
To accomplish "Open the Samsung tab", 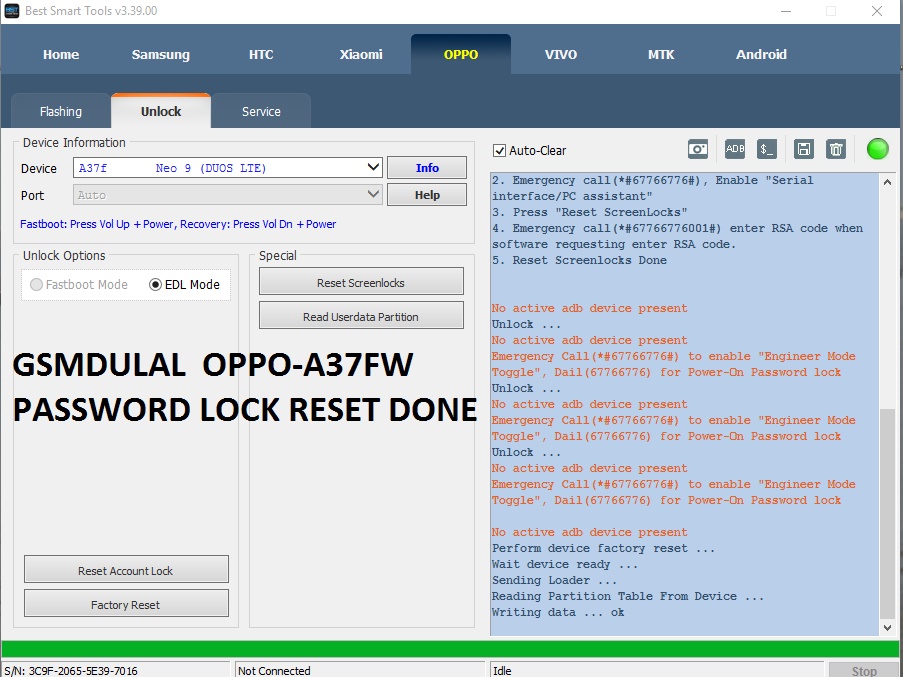I will tap(161, 55).
